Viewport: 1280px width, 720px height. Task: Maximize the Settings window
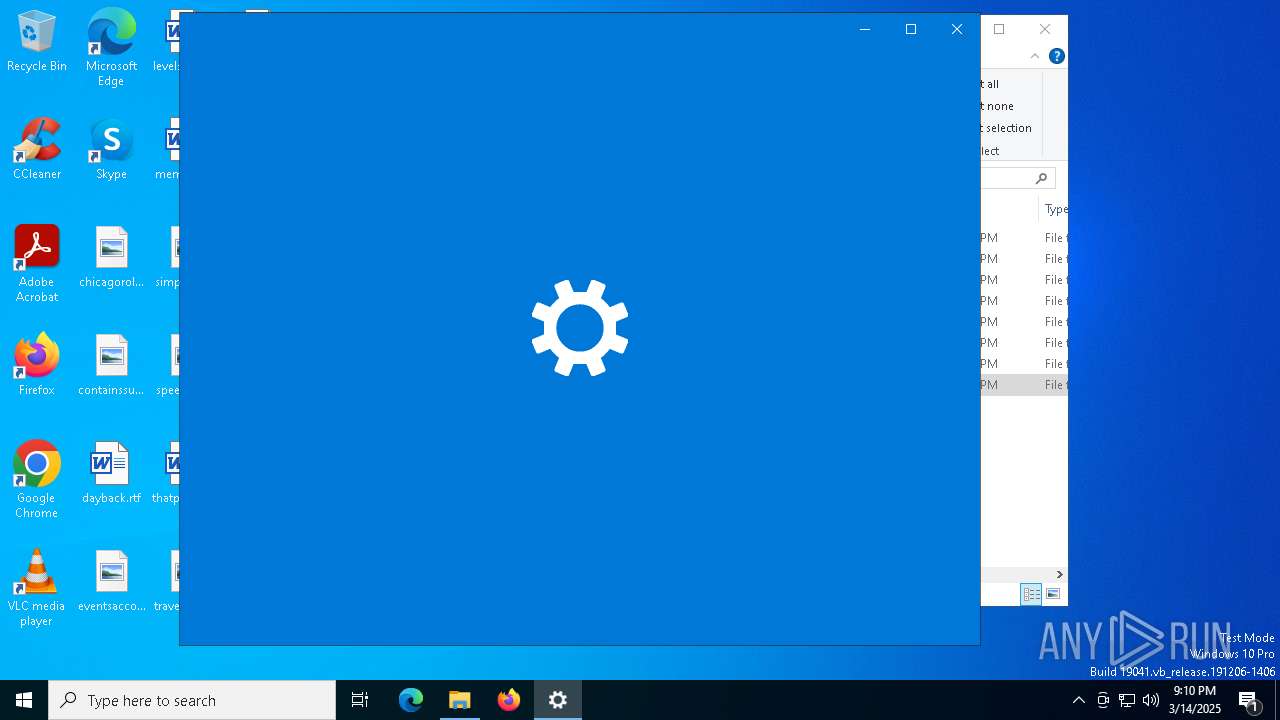[911, 29]
